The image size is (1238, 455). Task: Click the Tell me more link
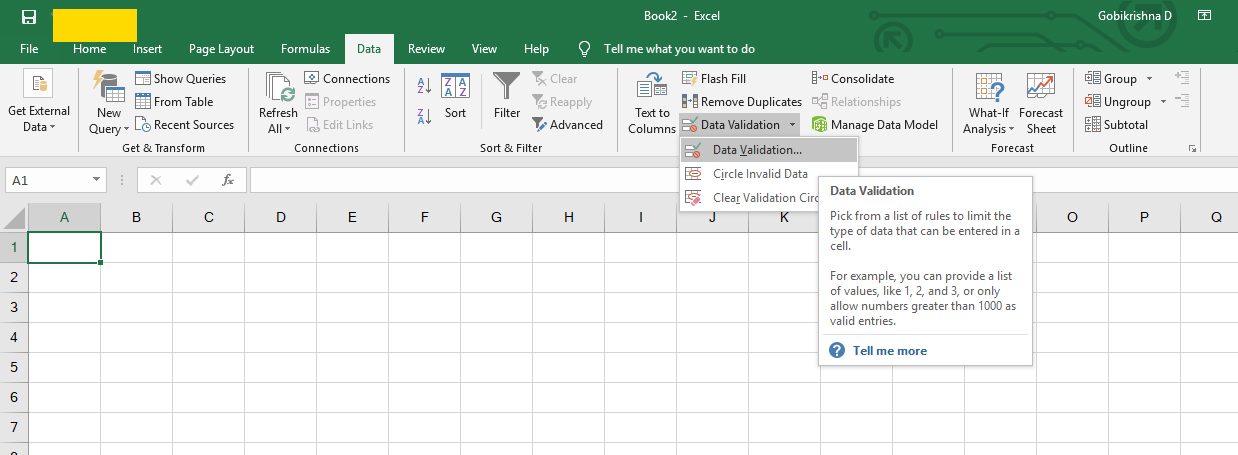click(x=889, y=351)
